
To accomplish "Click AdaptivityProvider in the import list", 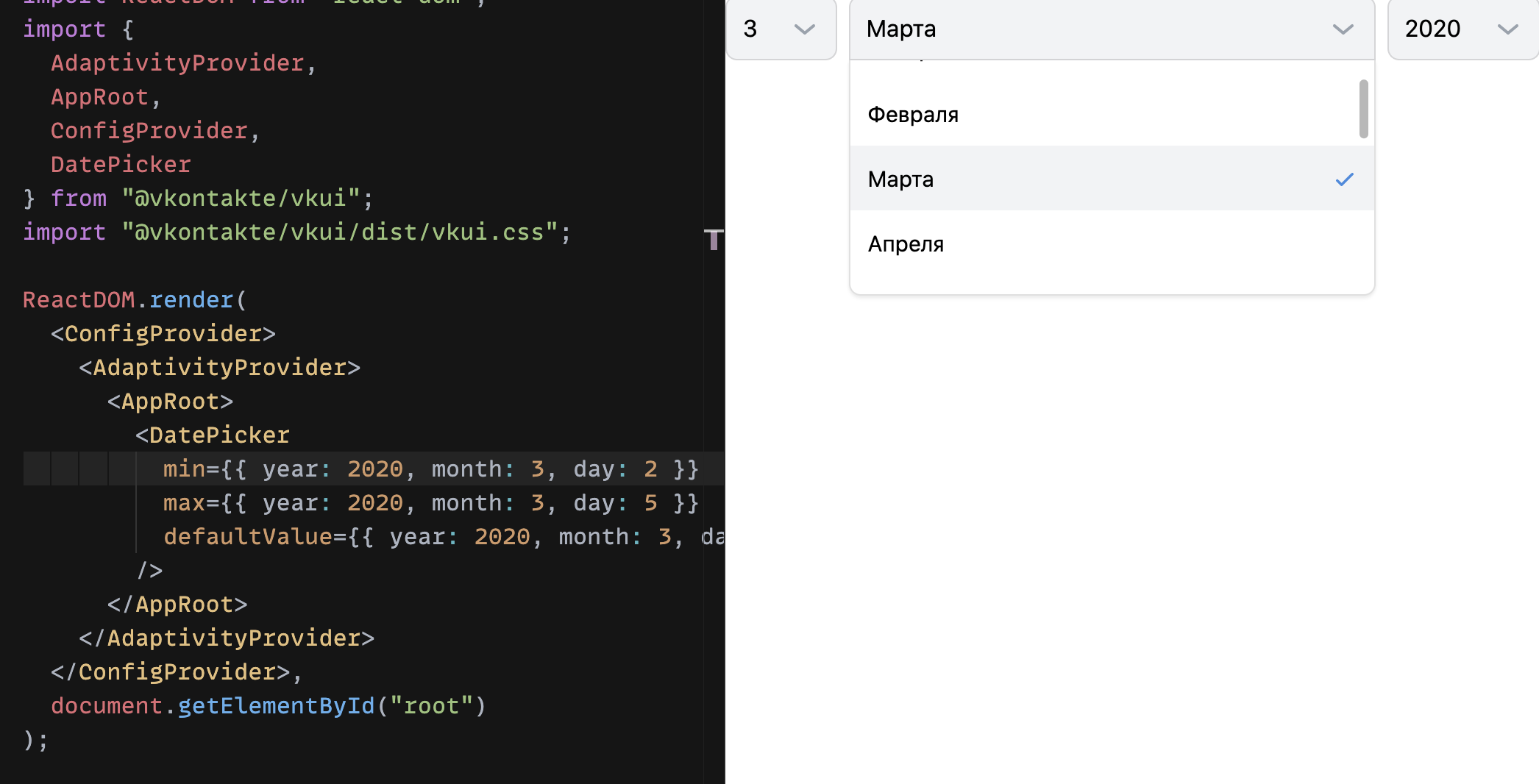I will pyautogui.click(x=177, y=63).
